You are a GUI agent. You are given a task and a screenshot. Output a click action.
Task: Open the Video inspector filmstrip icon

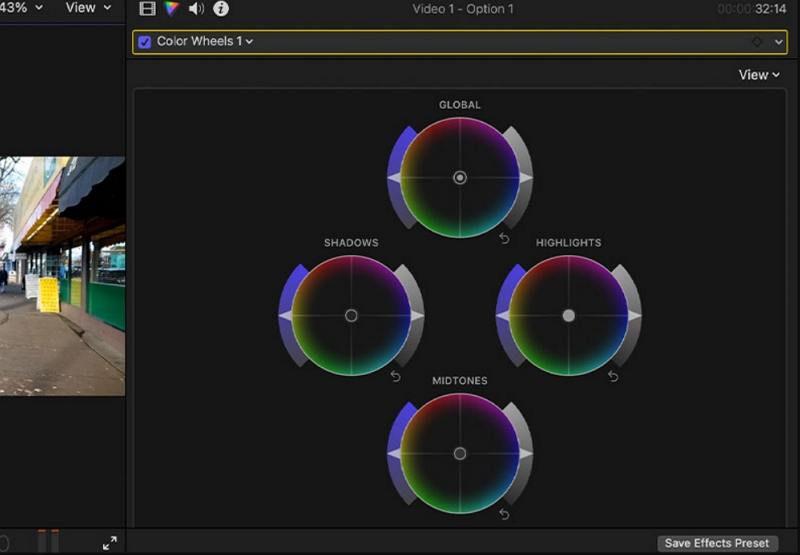tap(148, 9)
